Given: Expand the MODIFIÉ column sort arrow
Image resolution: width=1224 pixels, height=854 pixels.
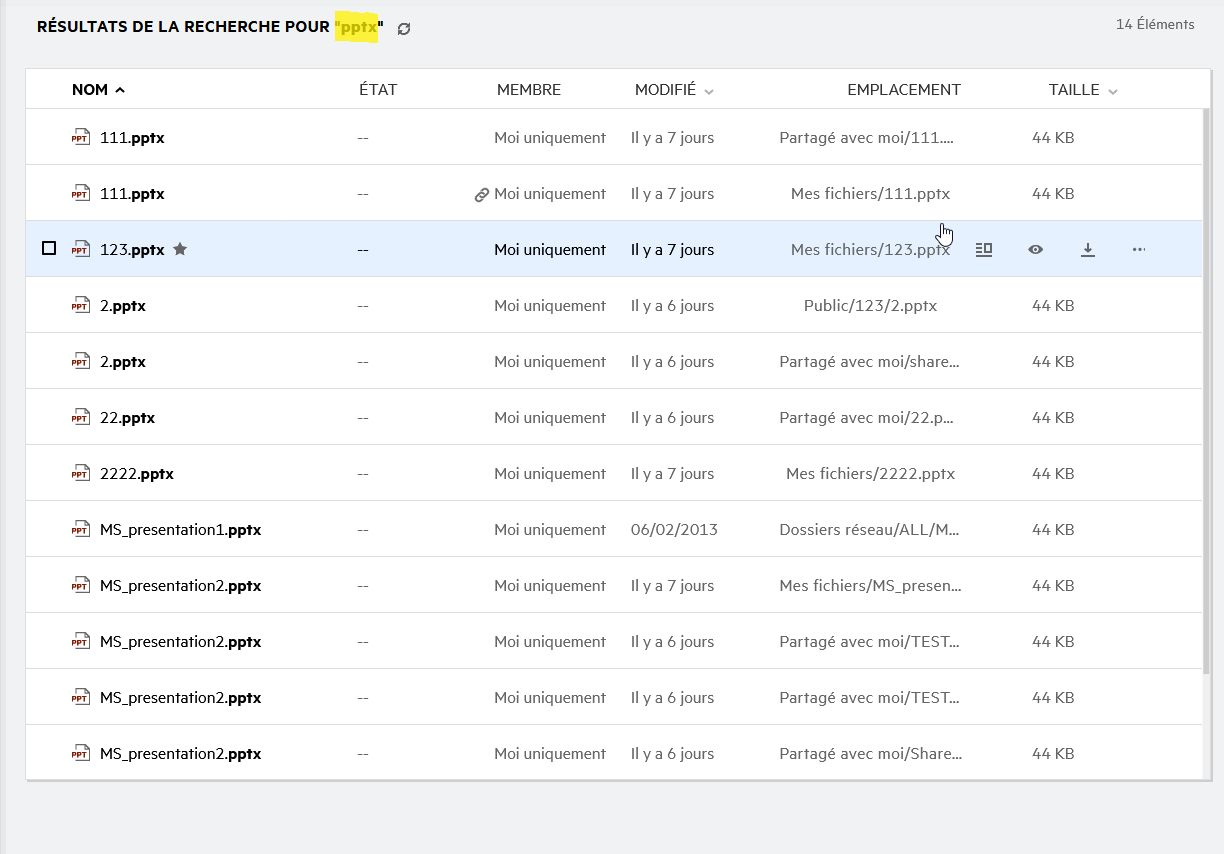Looking at the screenshot, I should (709, 91).
